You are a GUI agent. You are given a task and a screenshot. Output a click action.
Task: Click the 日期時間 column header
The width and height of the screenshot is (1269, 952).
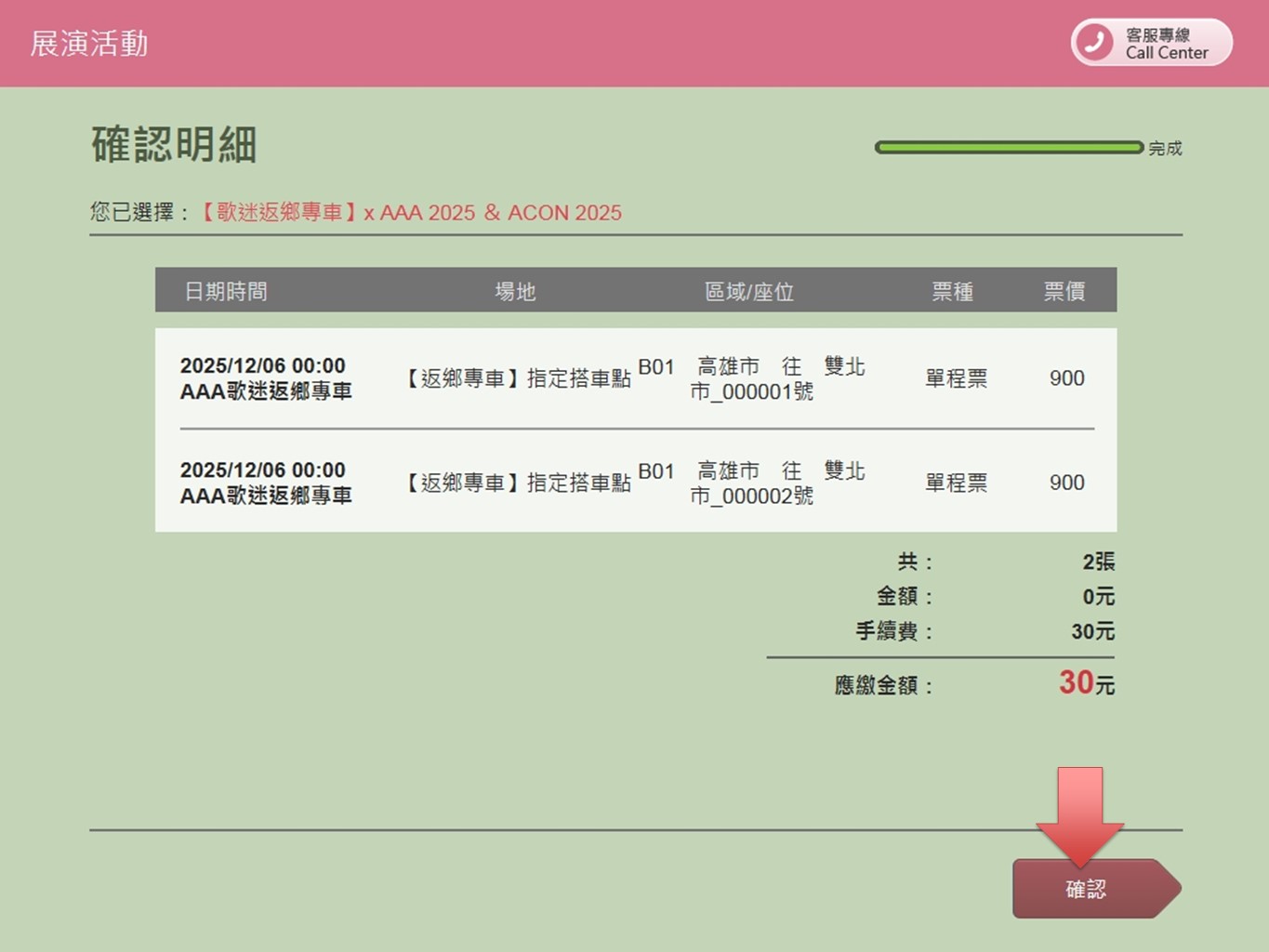pos(226,292)
